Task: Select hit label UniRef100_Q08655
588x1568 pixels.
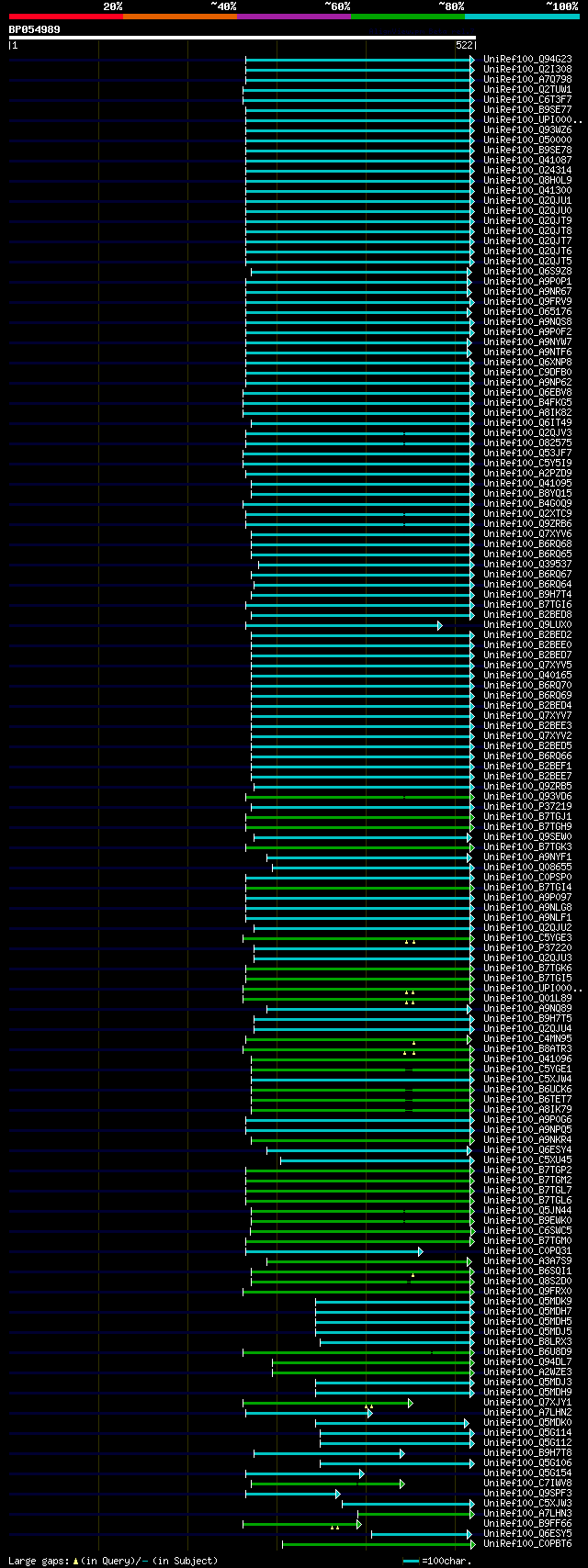Action: [527, 868]
